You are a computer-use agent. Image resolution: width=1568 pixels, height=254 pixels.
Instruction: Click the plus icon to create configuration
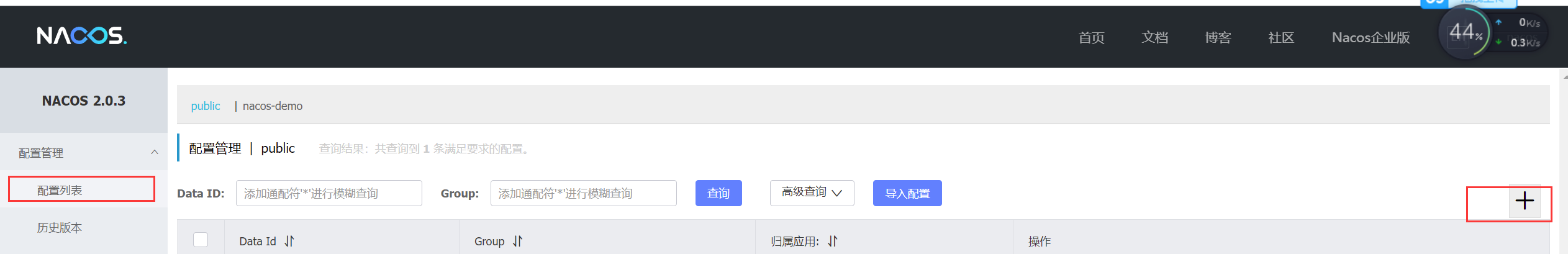[1525, 201]
